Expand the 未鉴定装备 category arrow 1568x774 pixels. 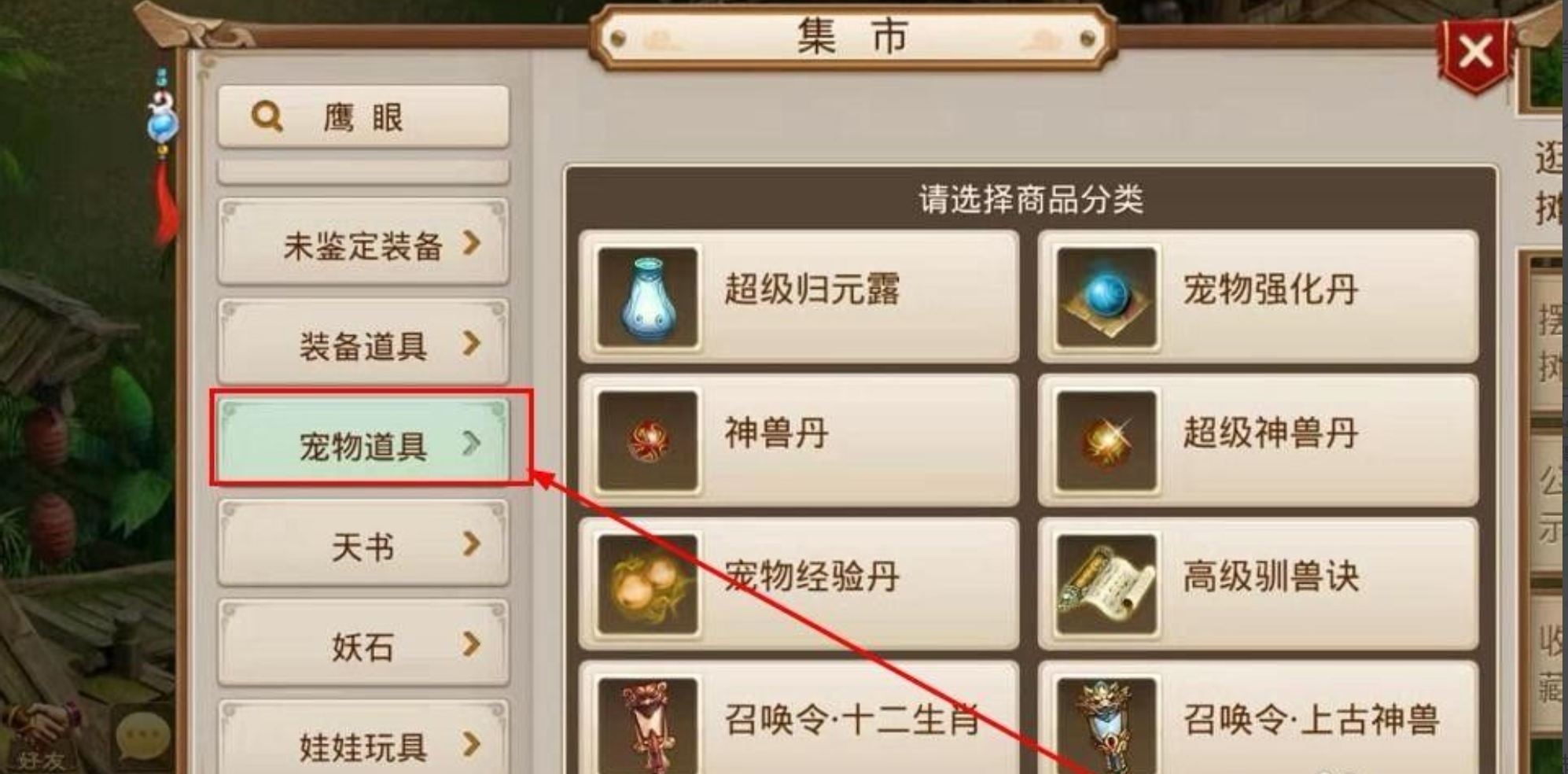pos(471,243)
